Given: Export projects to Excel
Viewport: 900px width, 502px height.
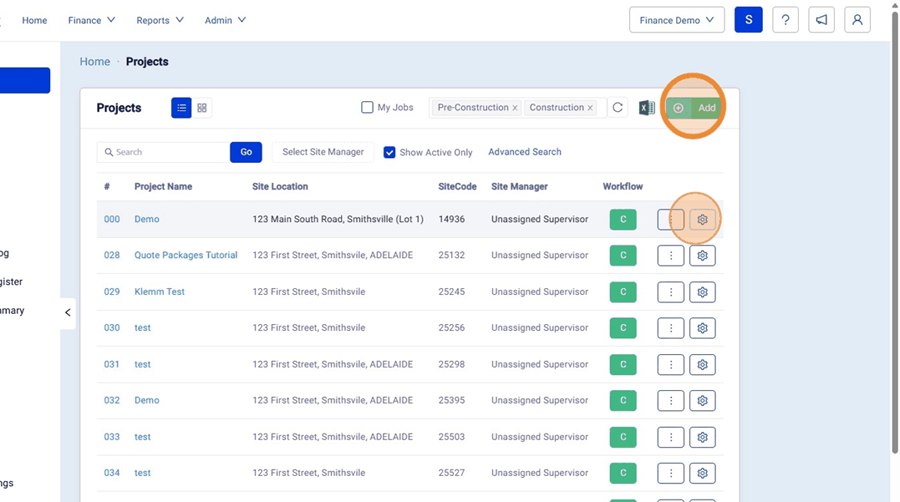Looking at the screenshot, I should tap(647, 108).
